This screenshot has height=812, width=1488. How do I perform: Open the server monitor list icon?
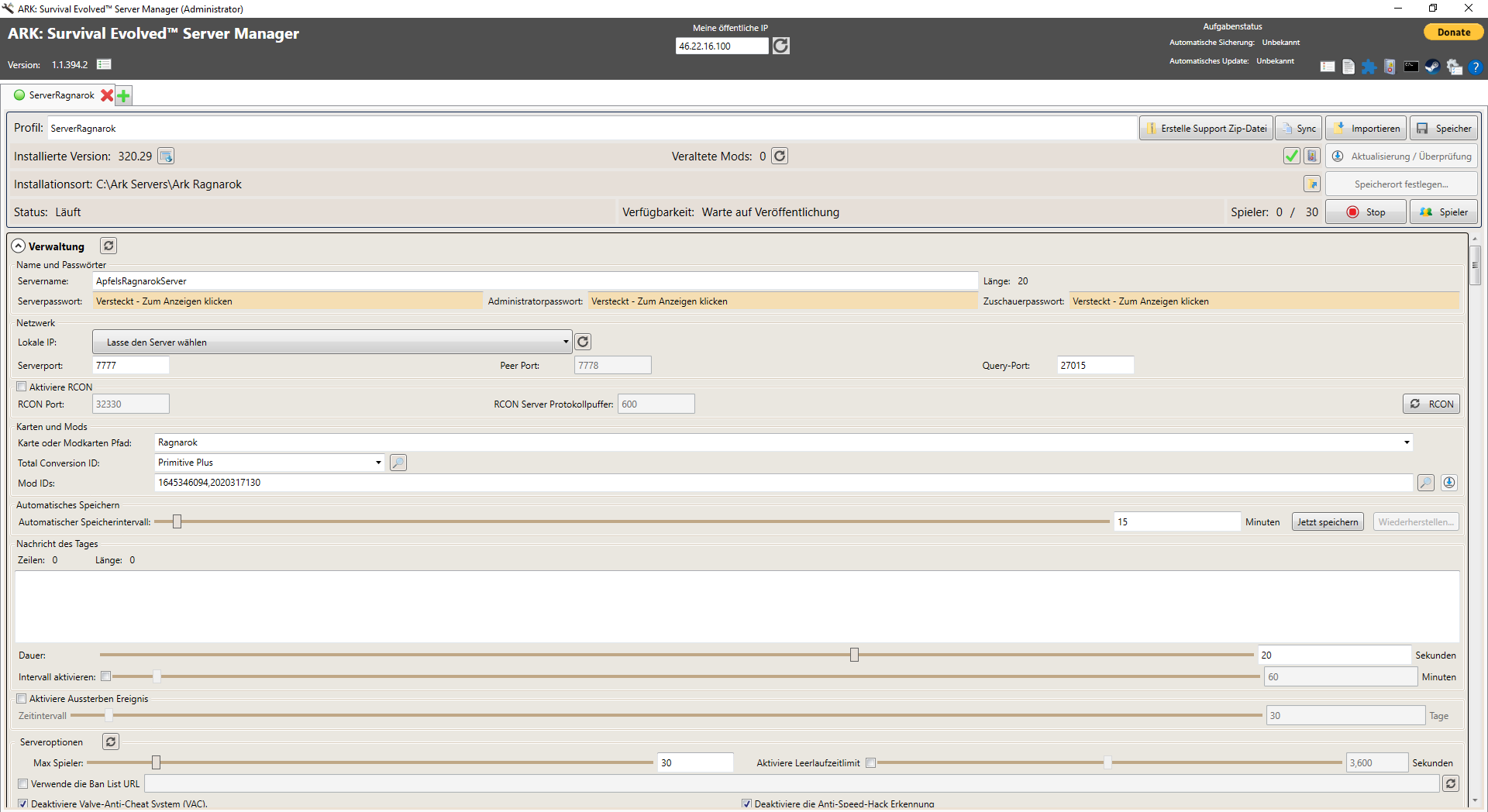(1328, 67)
